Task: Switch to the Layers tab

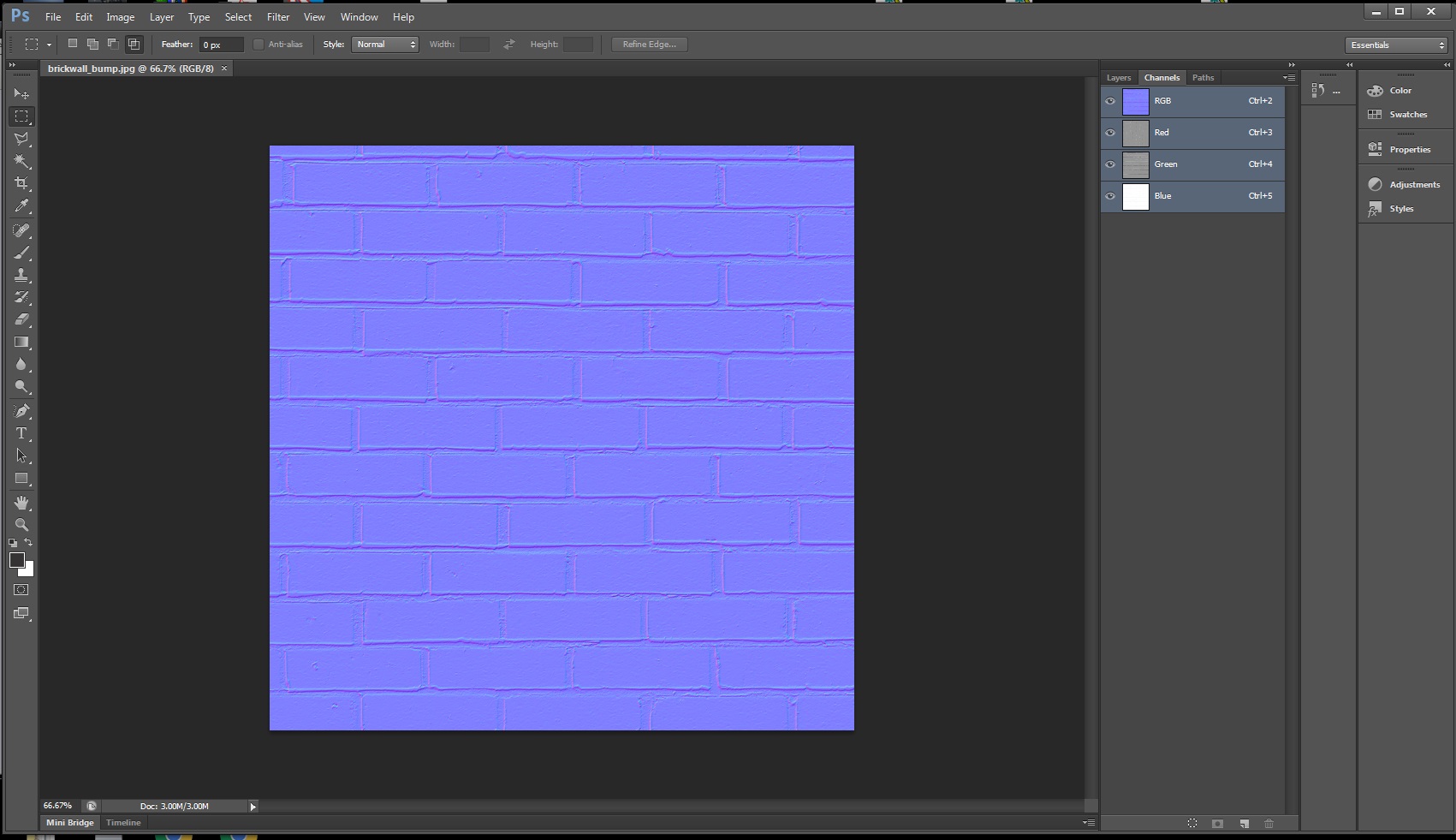Action: (1118, 77)
